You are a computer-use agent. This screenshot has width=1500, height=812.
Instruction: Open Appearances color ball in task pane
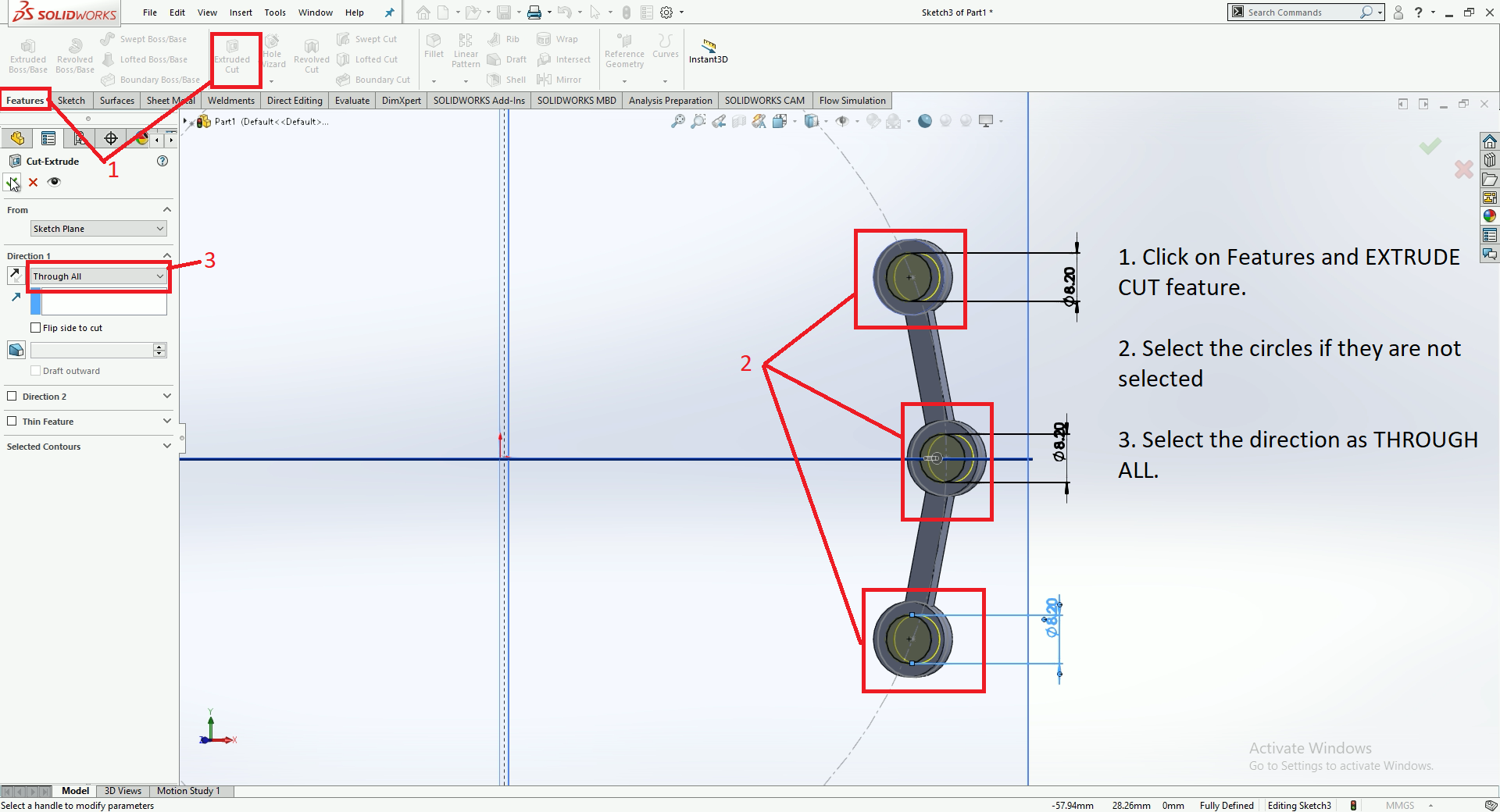click(1490, 216)
